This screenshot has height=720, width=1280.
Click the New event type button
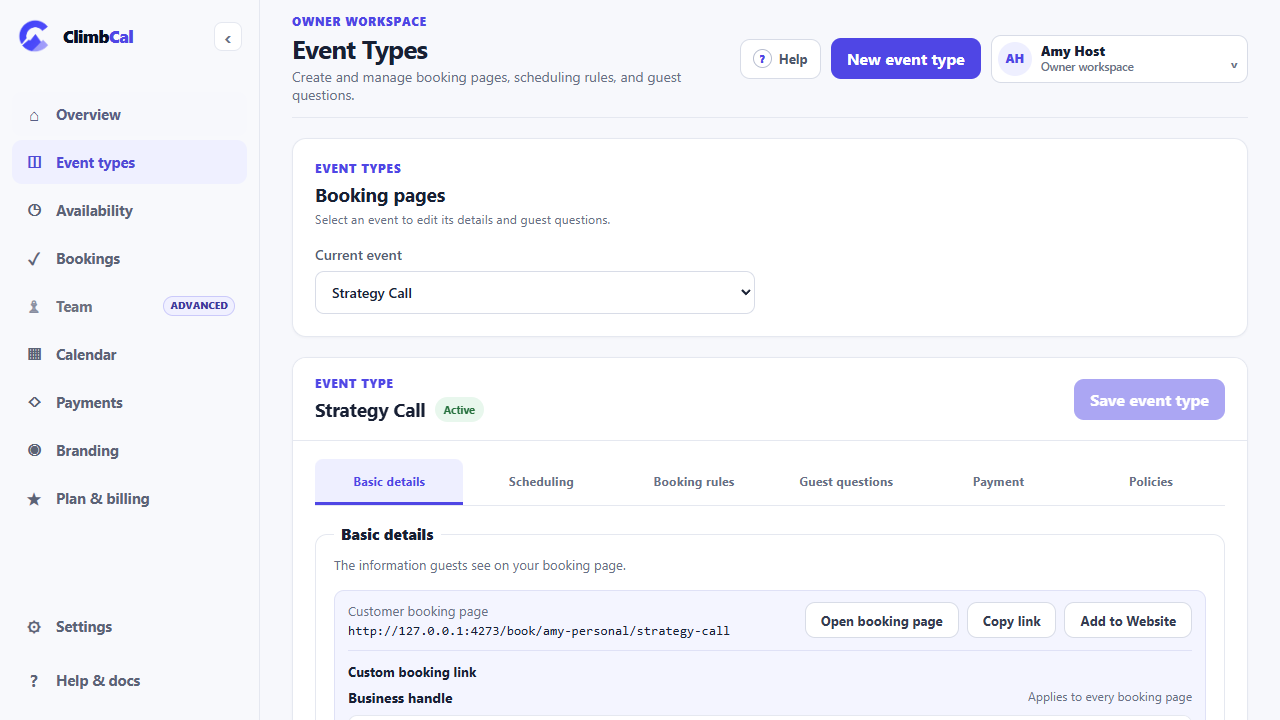coord(906,59)
